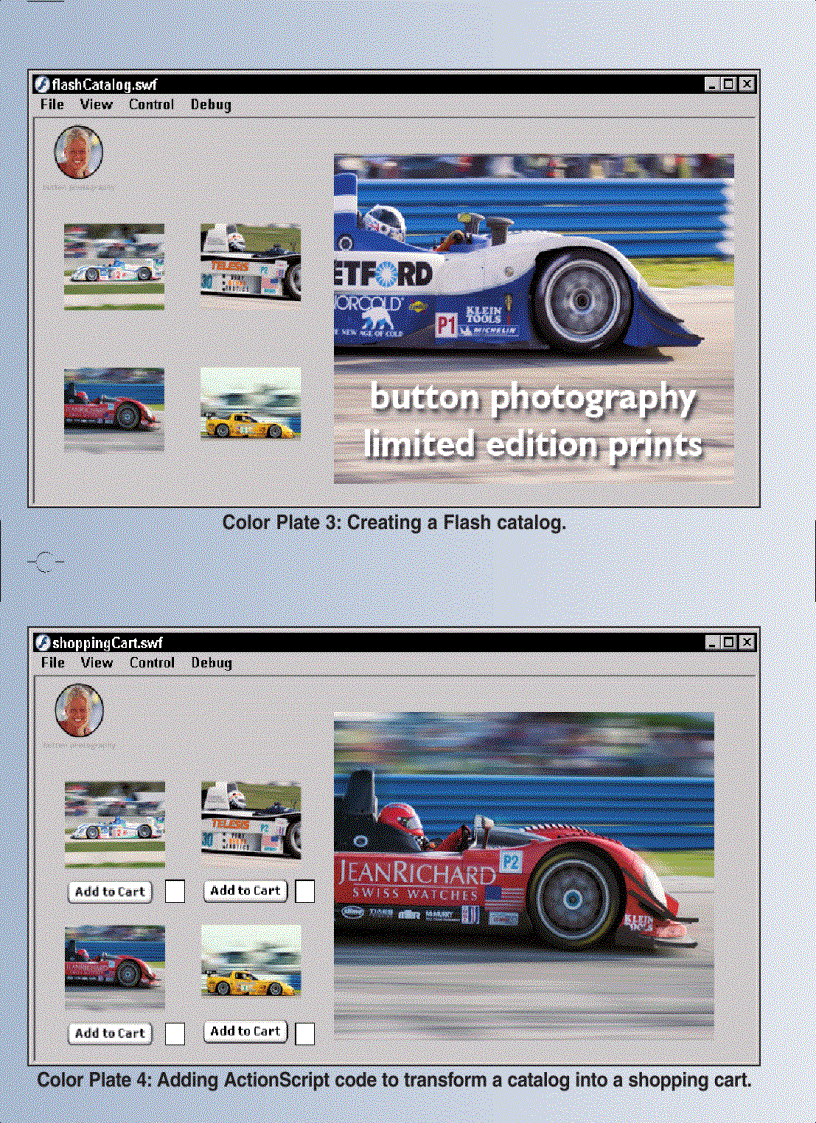
Task: Open the View menu in shoppingCart.swf
Action: (96, 662)
